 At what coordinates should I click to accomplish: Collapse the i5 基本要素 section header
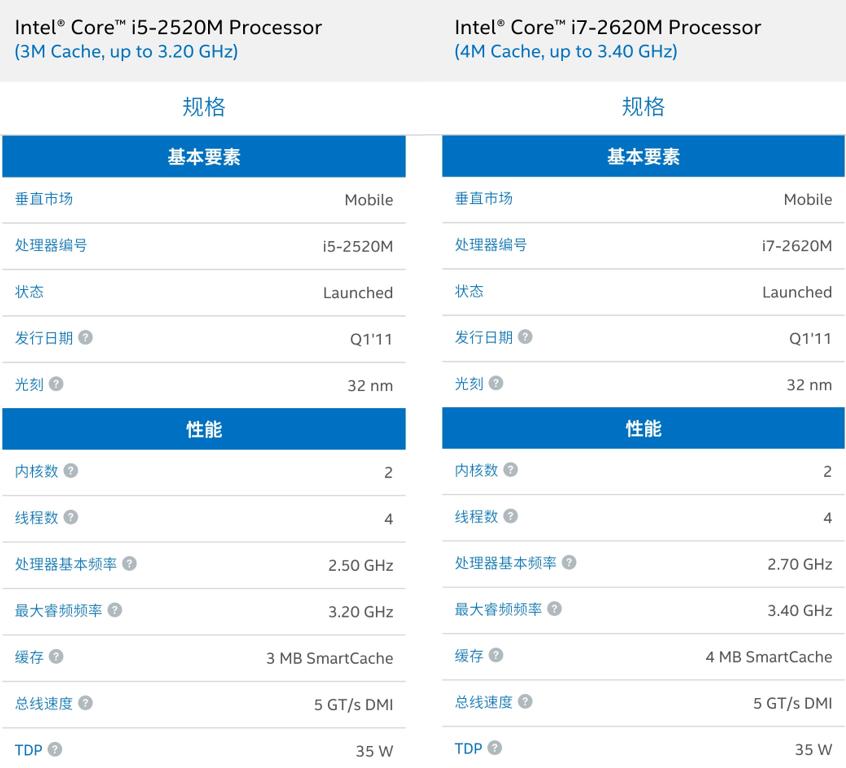point(204,156)
